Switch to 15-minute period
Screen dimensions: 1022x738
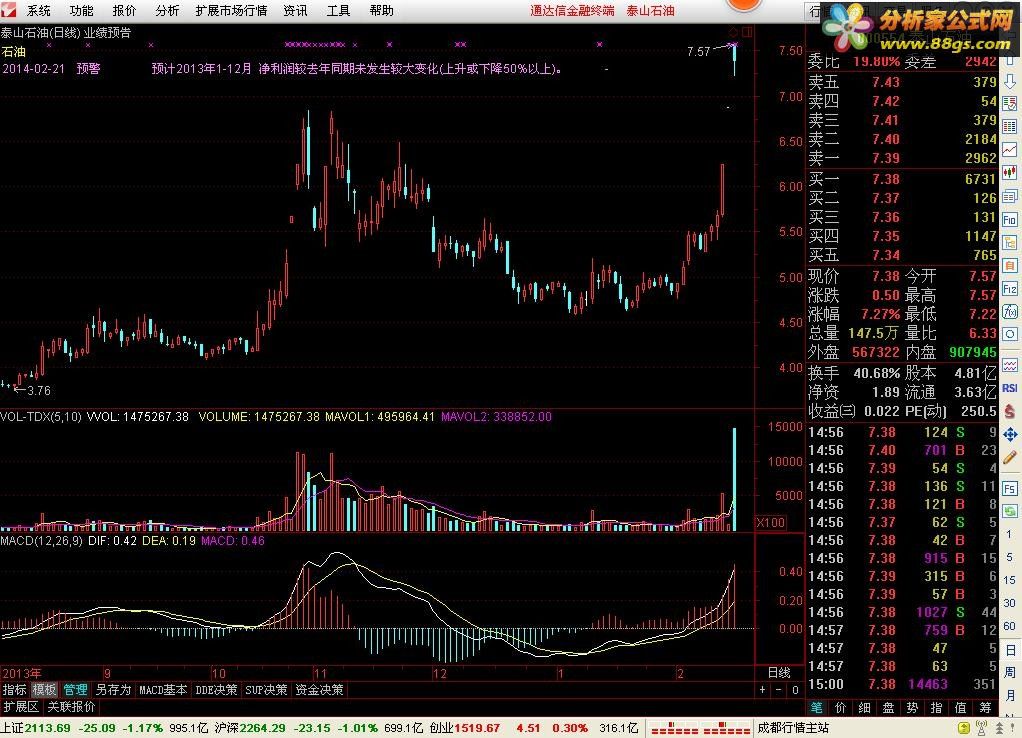point(1010,580)
